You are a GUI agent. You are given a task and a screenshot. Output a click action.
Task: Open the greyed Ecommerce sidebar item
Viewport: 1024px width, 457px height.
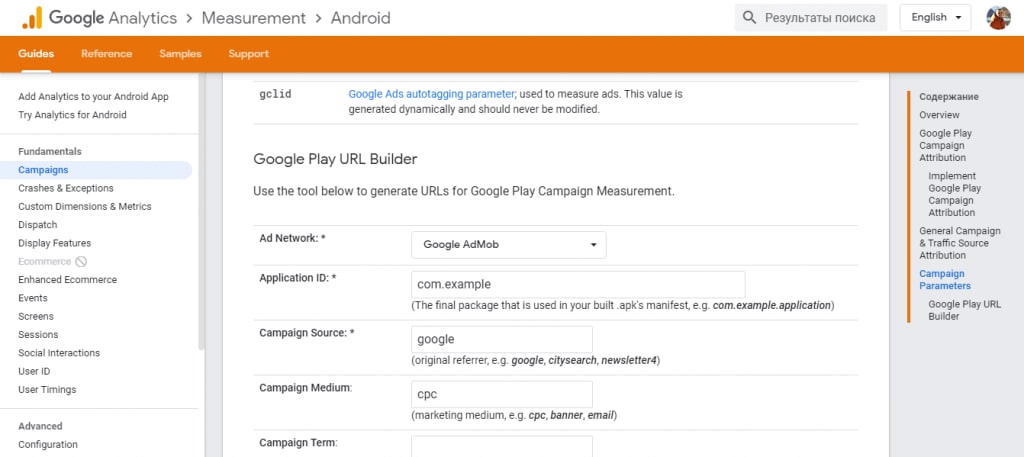click(44, 261)
